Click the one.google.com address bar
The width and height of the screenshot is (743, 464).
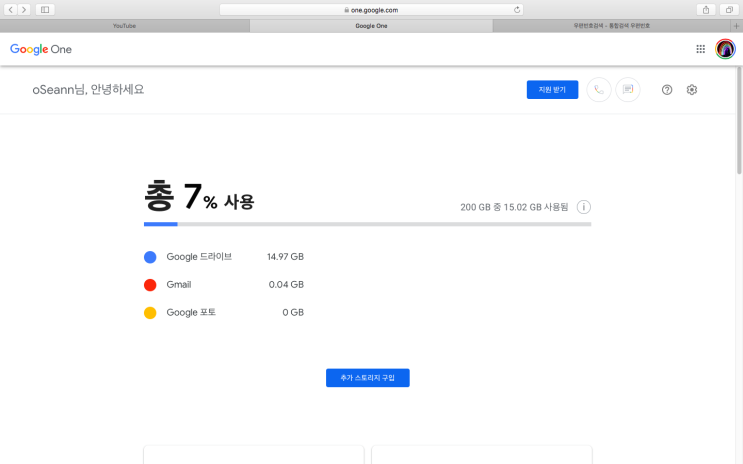371,9
